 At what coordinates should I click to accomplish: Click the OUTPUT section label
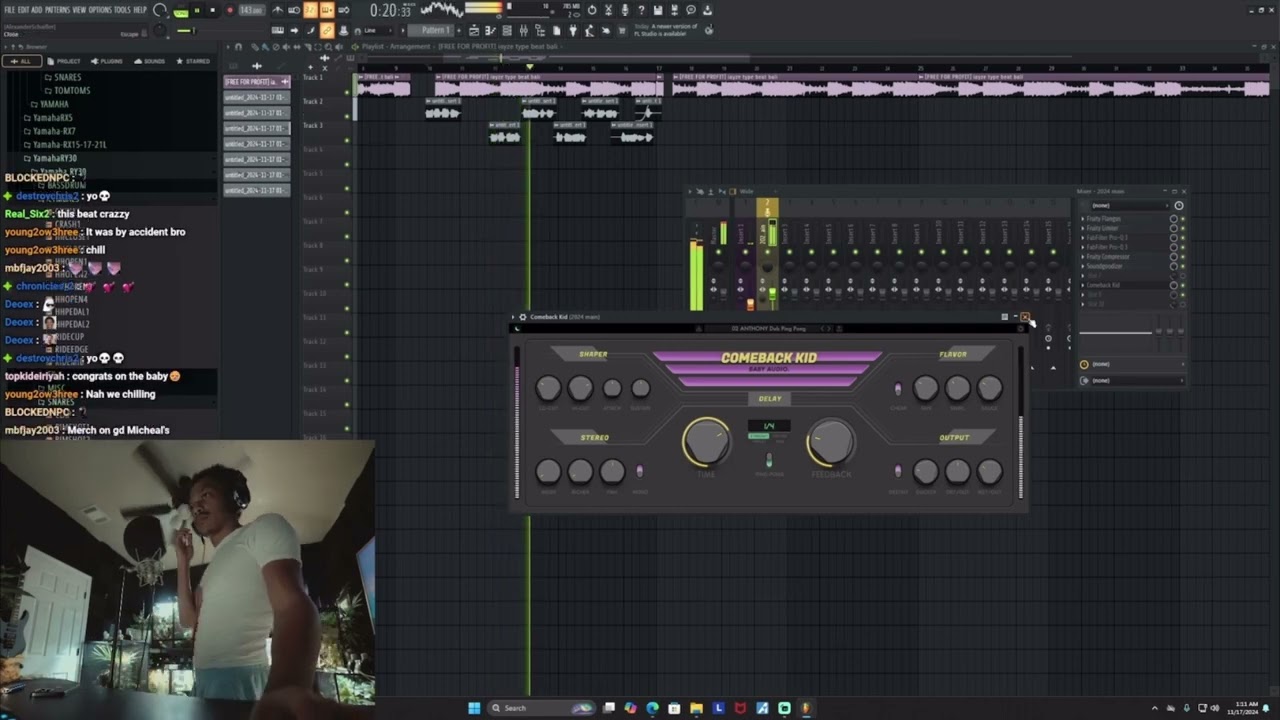point(954,438)
